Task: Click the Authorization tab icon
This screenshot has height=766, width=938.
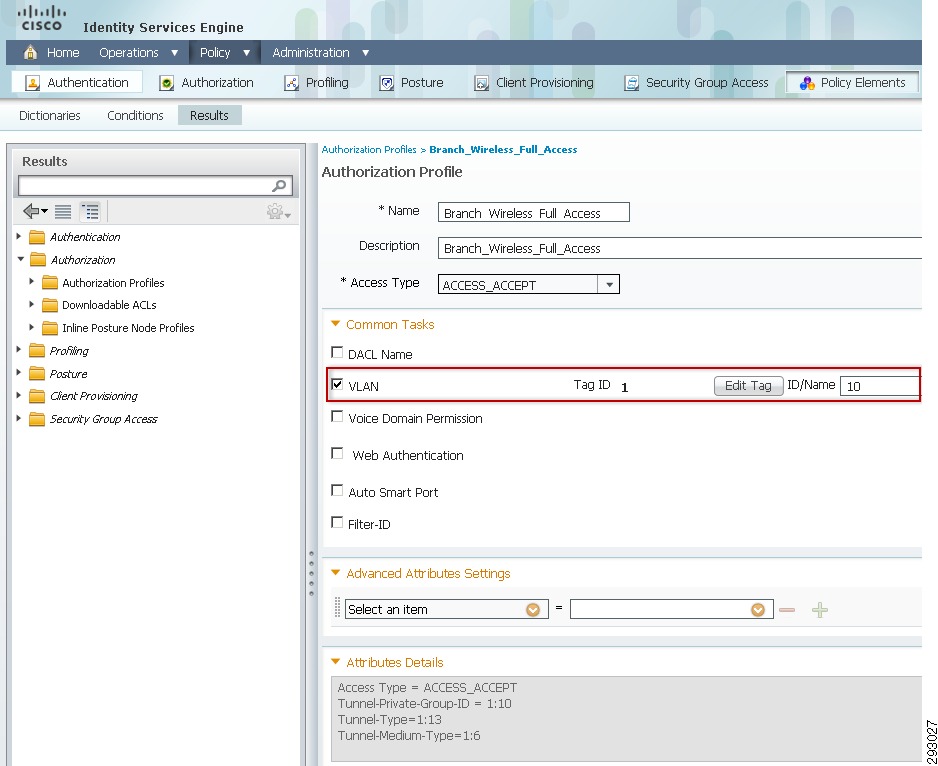Action: click(x=166, y=83)
